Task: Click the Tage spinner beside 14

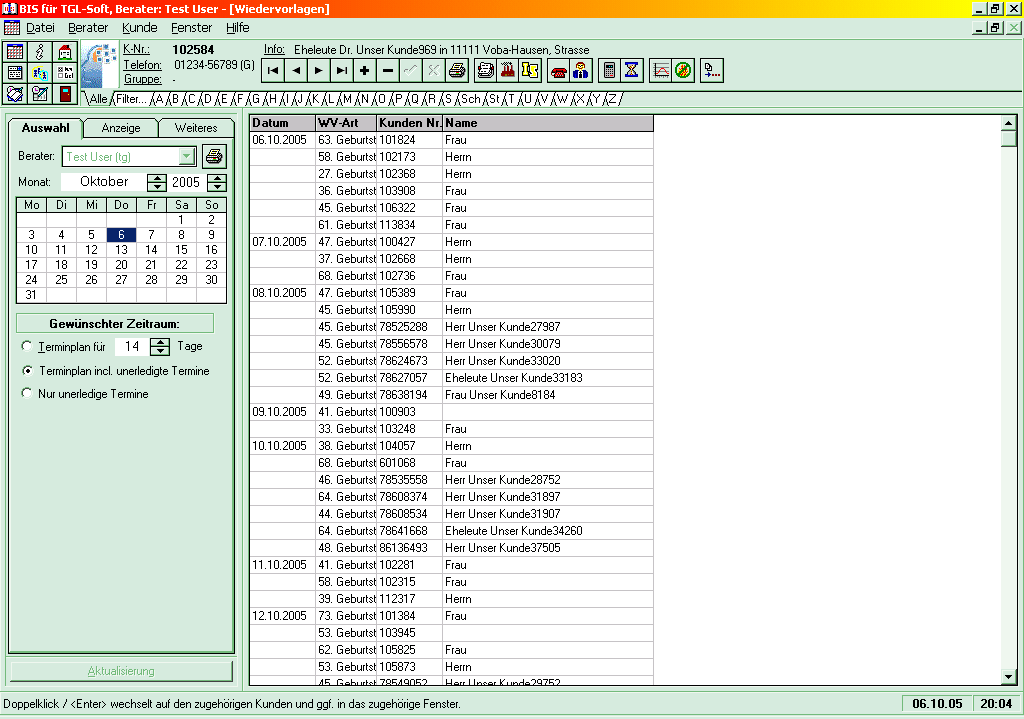Action: [160, 347]
